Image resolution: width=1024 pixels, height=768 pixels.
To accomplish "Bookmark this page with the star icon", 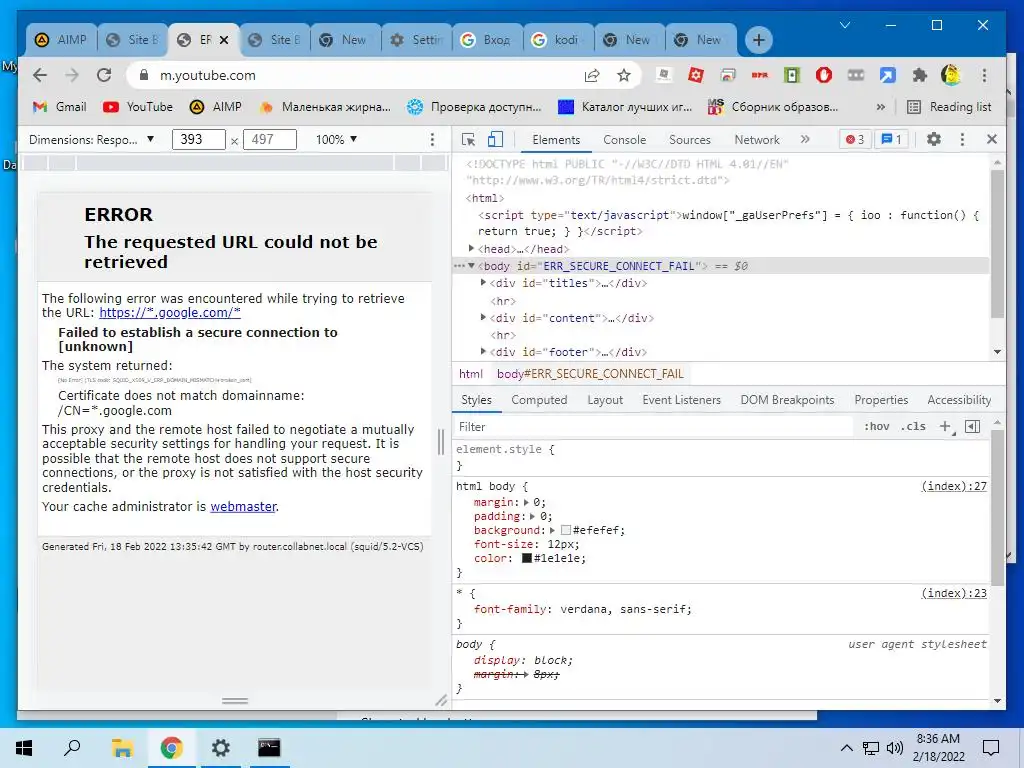I will (624, 75).
